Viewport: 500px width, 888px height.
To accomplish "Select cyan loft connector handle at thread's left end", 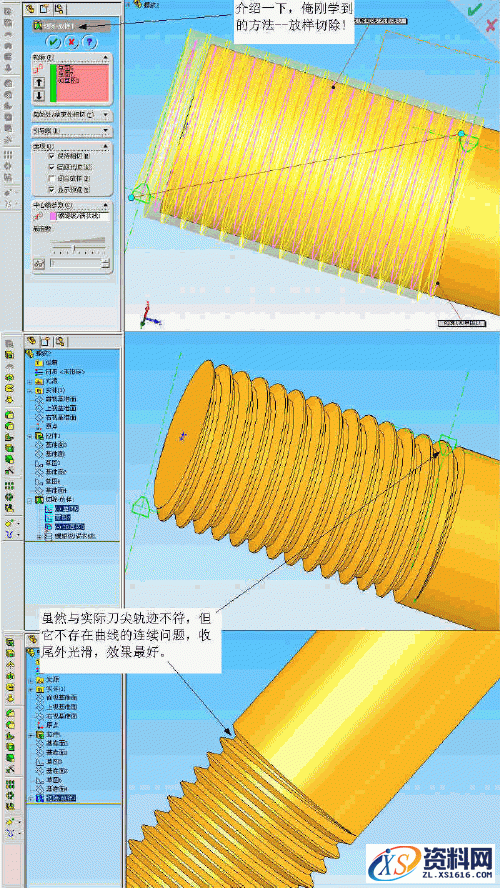I will click(131, 197).
